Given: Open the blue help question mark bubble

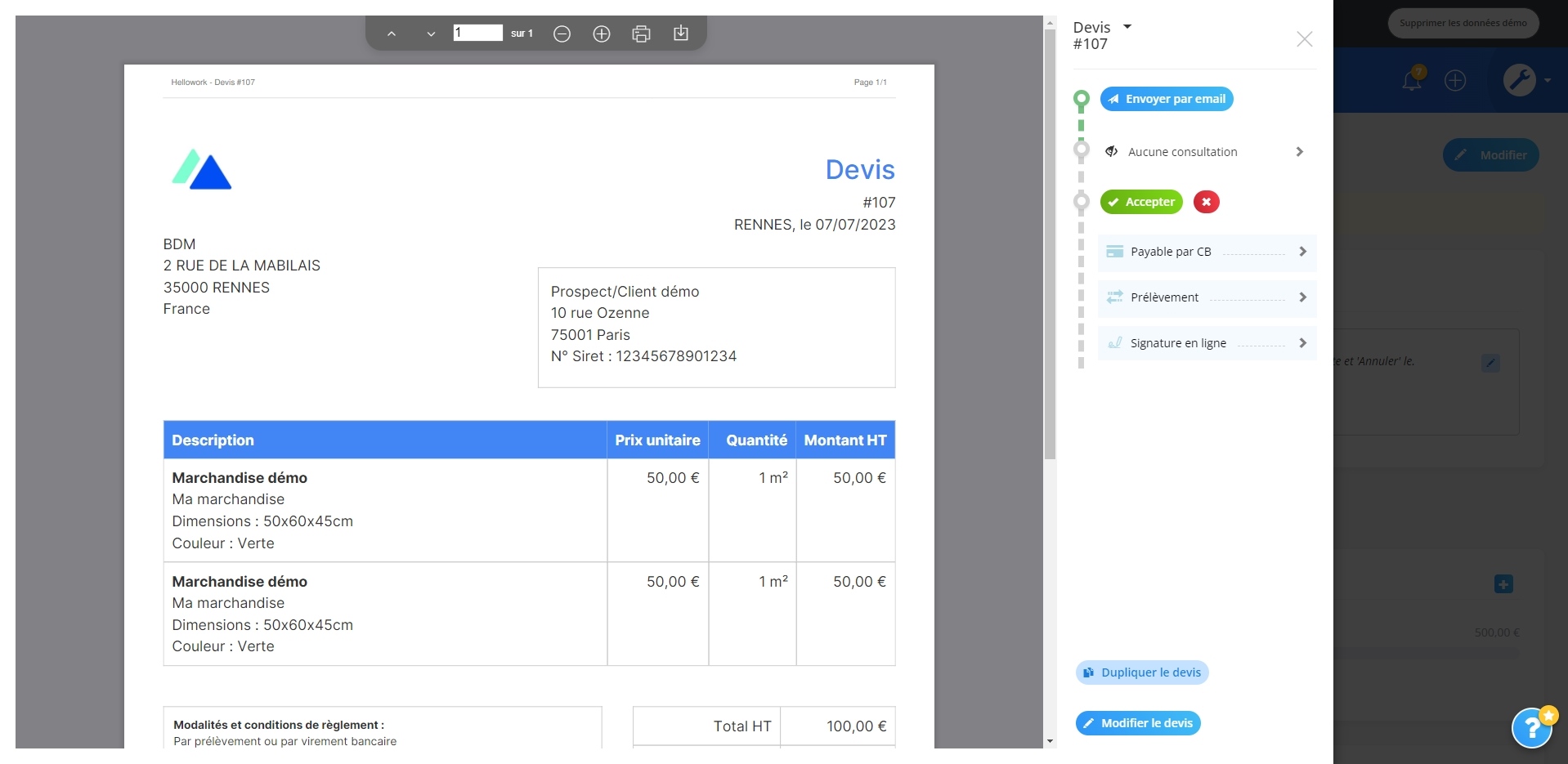Looking at the screenshot, I should click(1532, 727).
